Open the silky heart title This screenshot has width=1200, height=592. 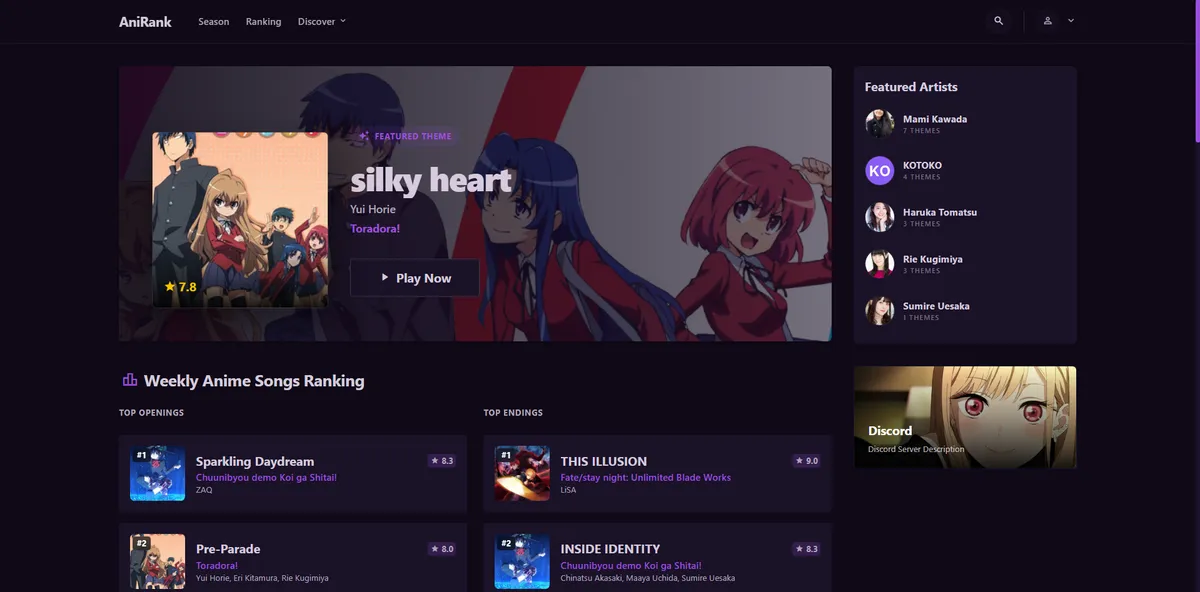[x=431, y=180]
